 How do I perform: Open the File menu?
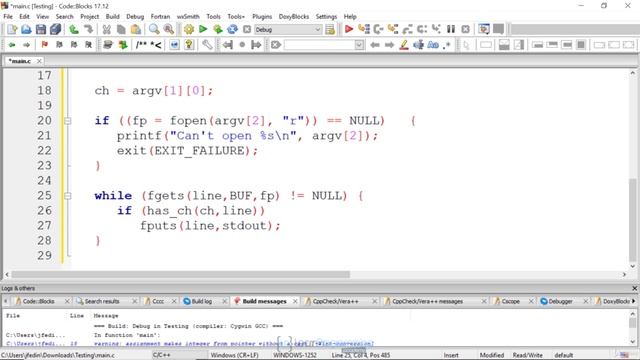click(8, 16)
